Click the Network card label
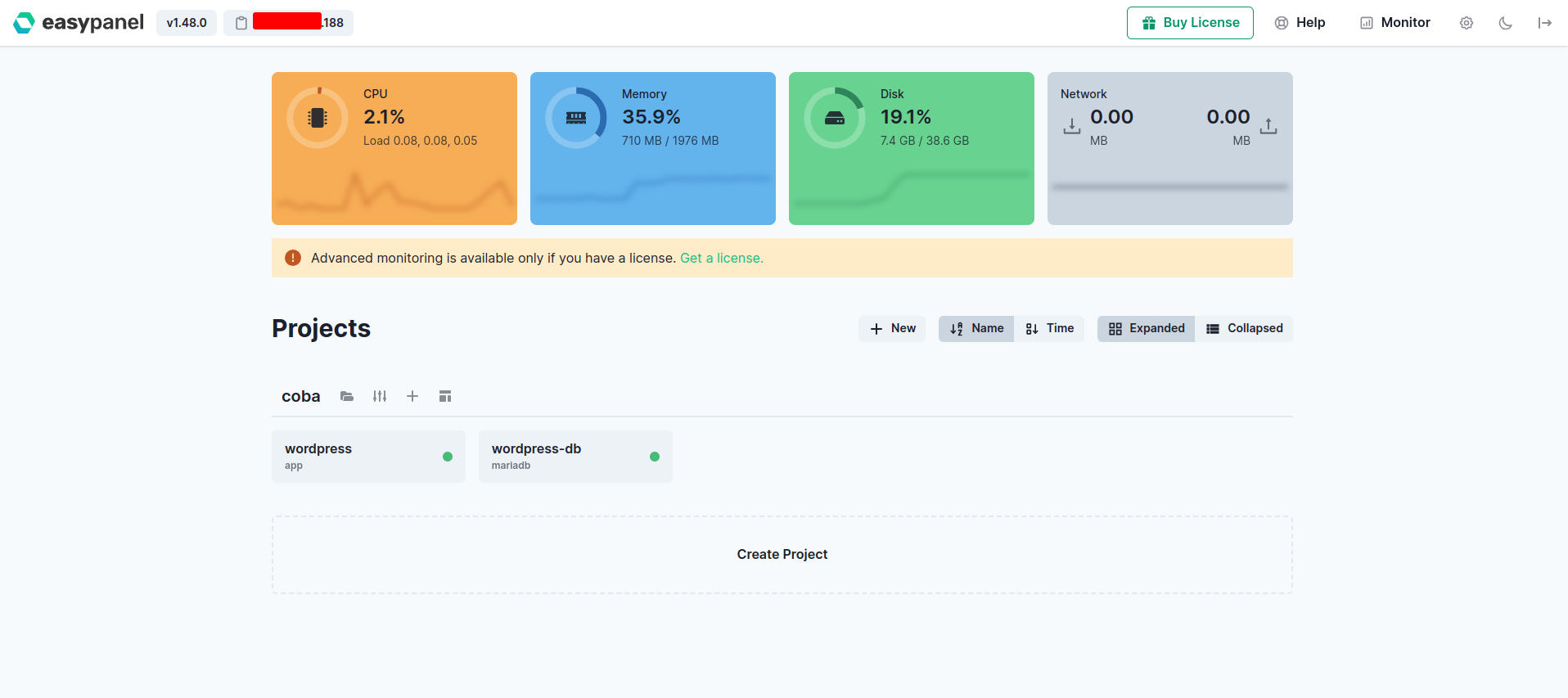The image size is (1568, 698). 1084,94
